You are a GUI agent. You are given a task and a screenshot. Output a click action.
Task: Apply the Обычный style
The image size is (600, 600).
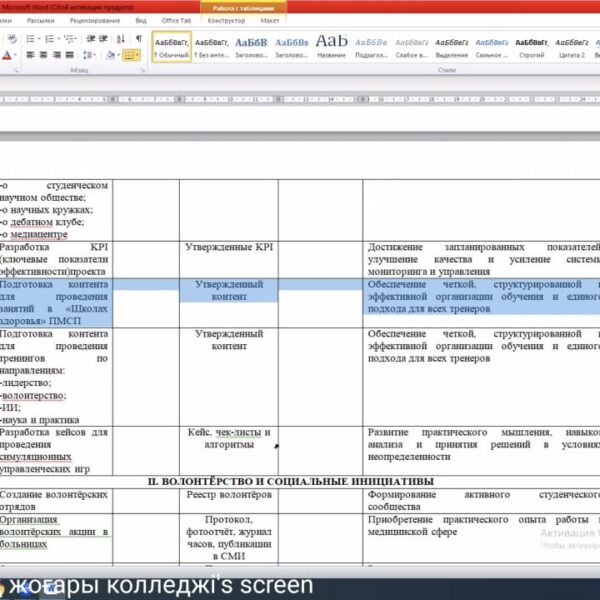[x=171, y=47]
